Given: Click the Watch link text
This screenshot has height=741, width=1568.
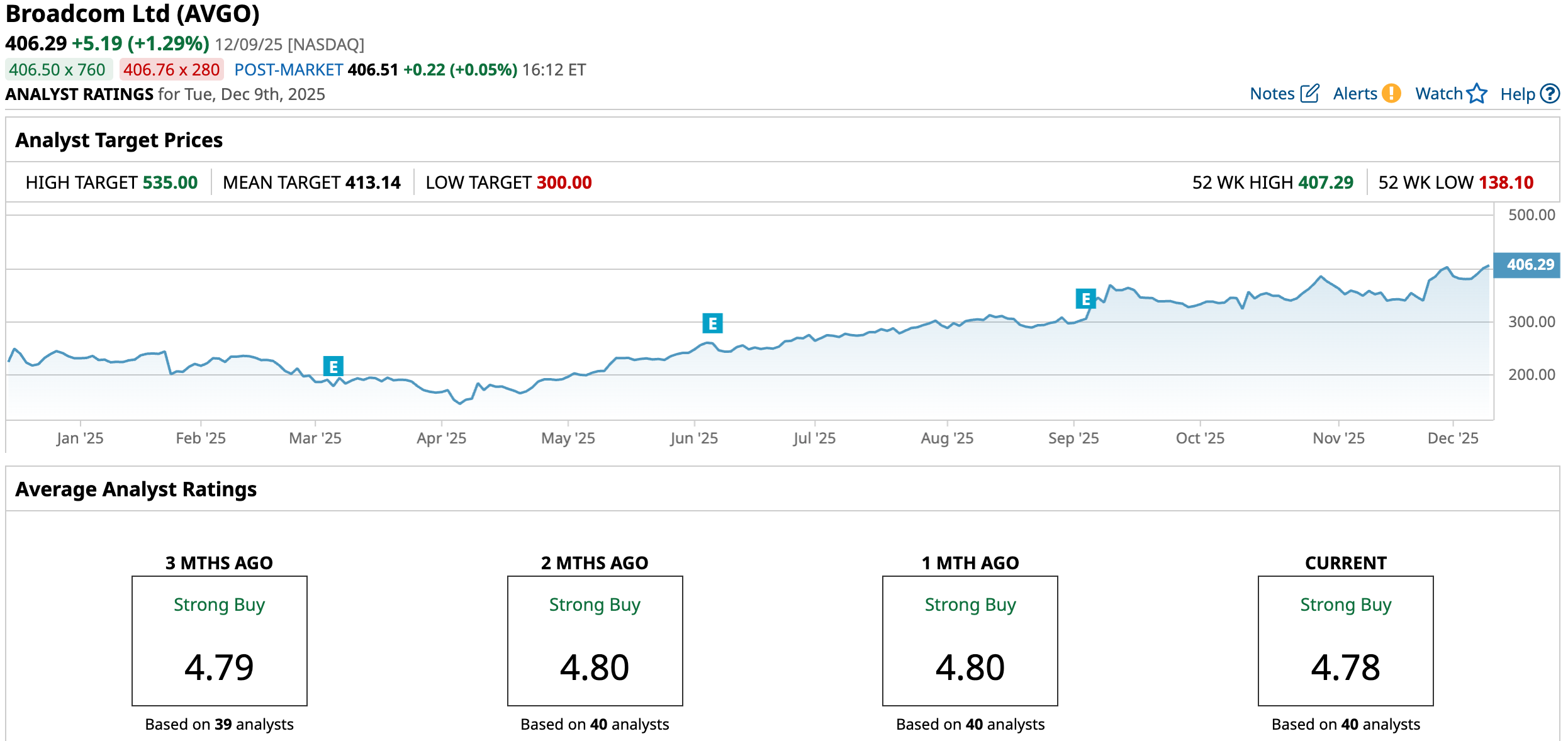Looking at the screenshot, I should click(1438, 94).
